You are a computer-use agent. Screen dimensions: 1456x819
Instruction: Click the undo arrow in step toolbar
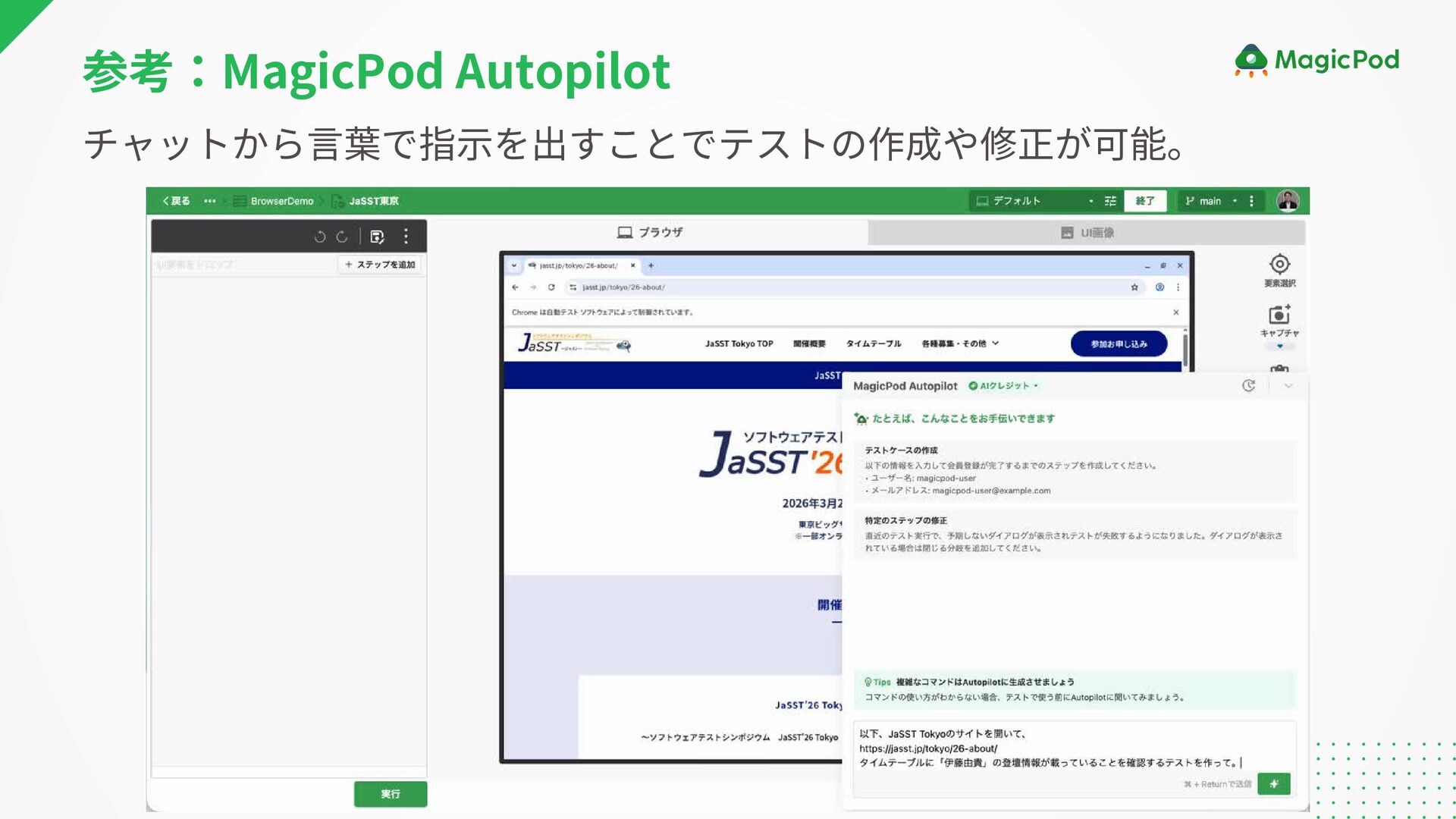pyautogui.click(x=319, y=237)
